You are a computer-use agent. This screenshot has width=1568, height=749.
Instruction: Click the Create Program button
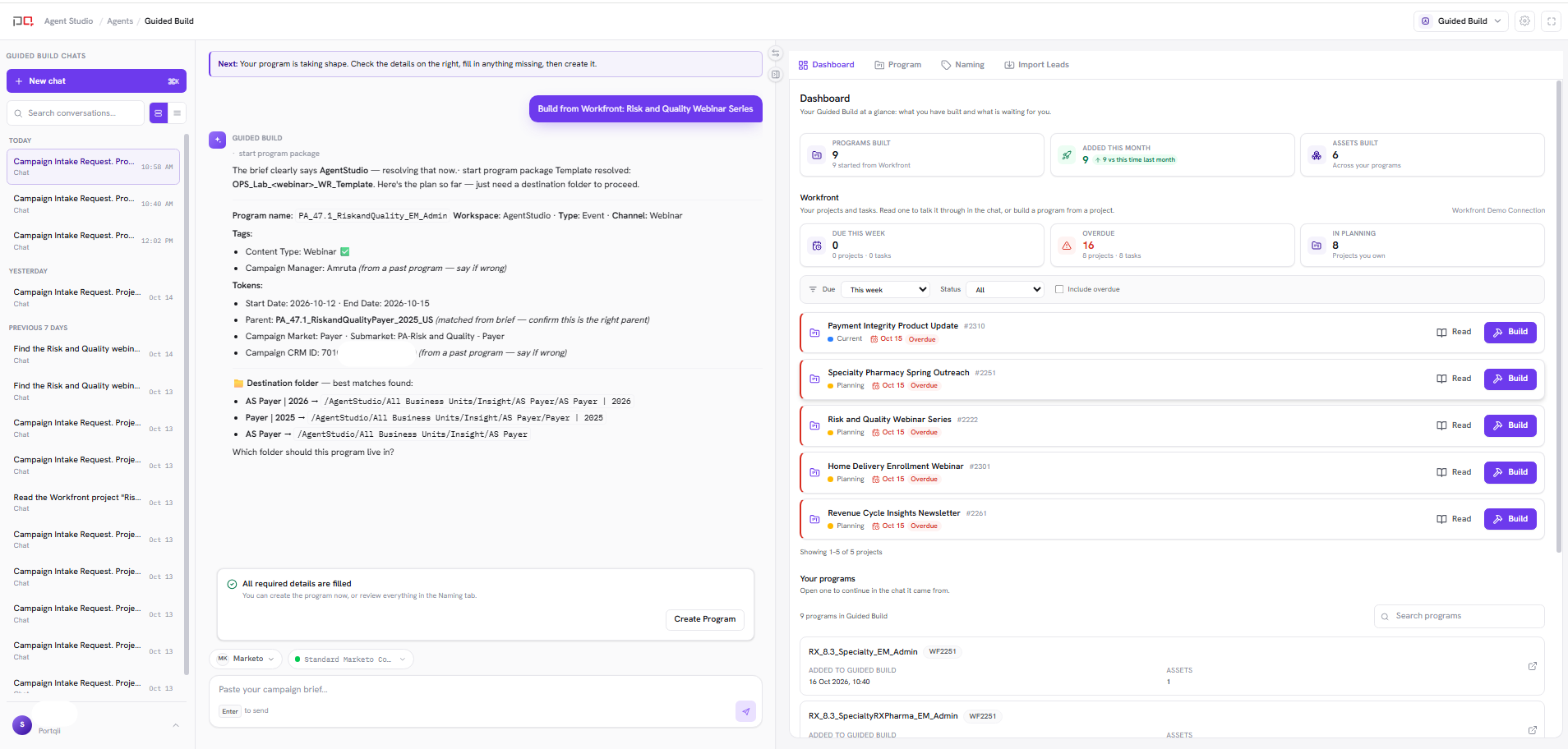pos(704,619)
